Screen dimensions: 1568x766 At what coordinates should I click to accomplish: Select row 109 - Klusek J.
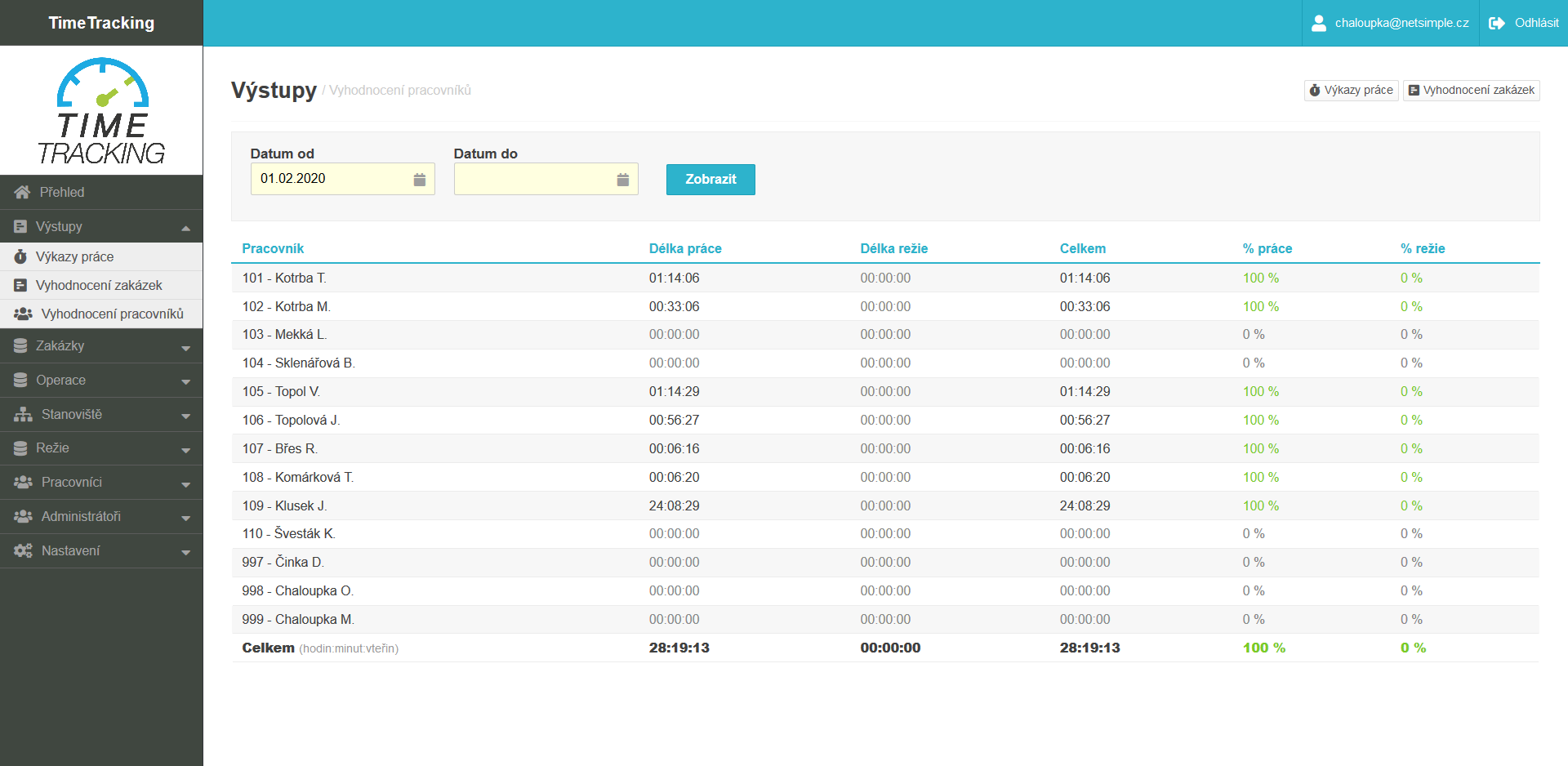tap(885, 505)
